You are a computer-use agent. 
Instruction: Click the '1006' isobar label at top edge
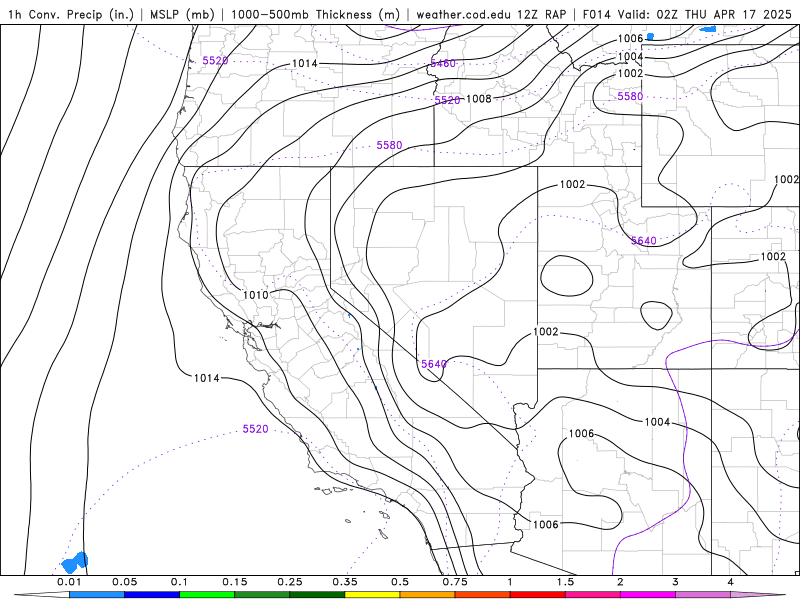[x=630, y=38]
